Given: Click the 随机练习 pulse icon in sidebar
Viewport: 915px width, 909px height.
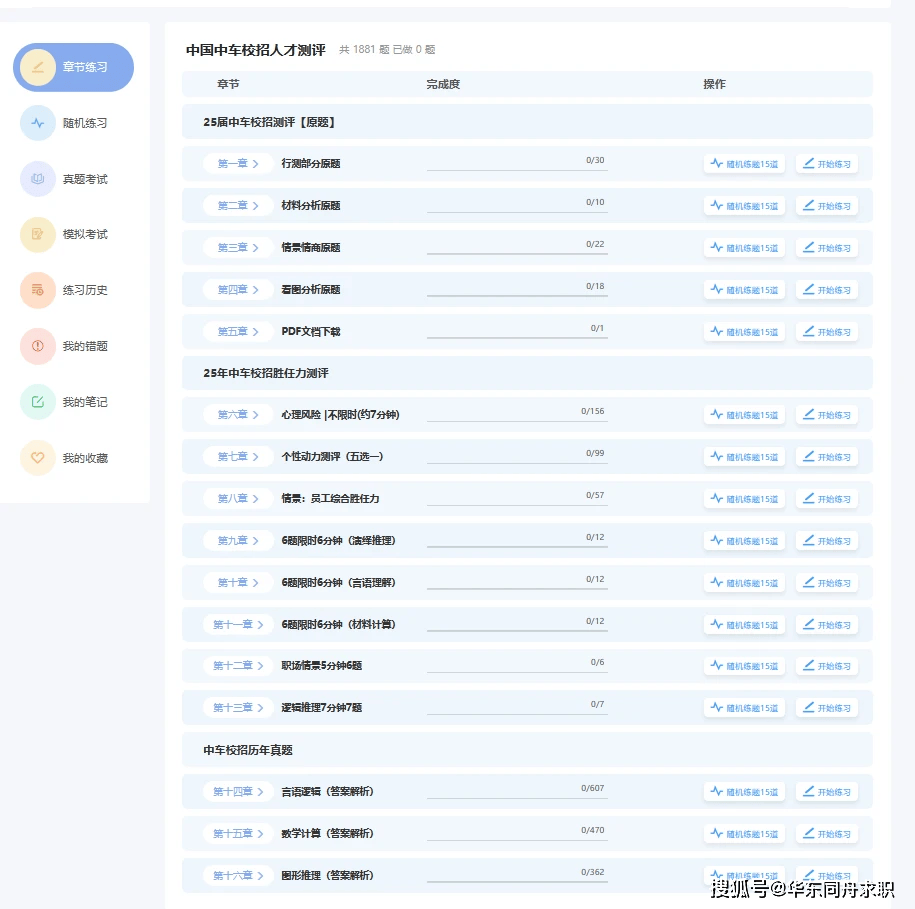Looking at the screenshot, I should (x=38, y=123).
